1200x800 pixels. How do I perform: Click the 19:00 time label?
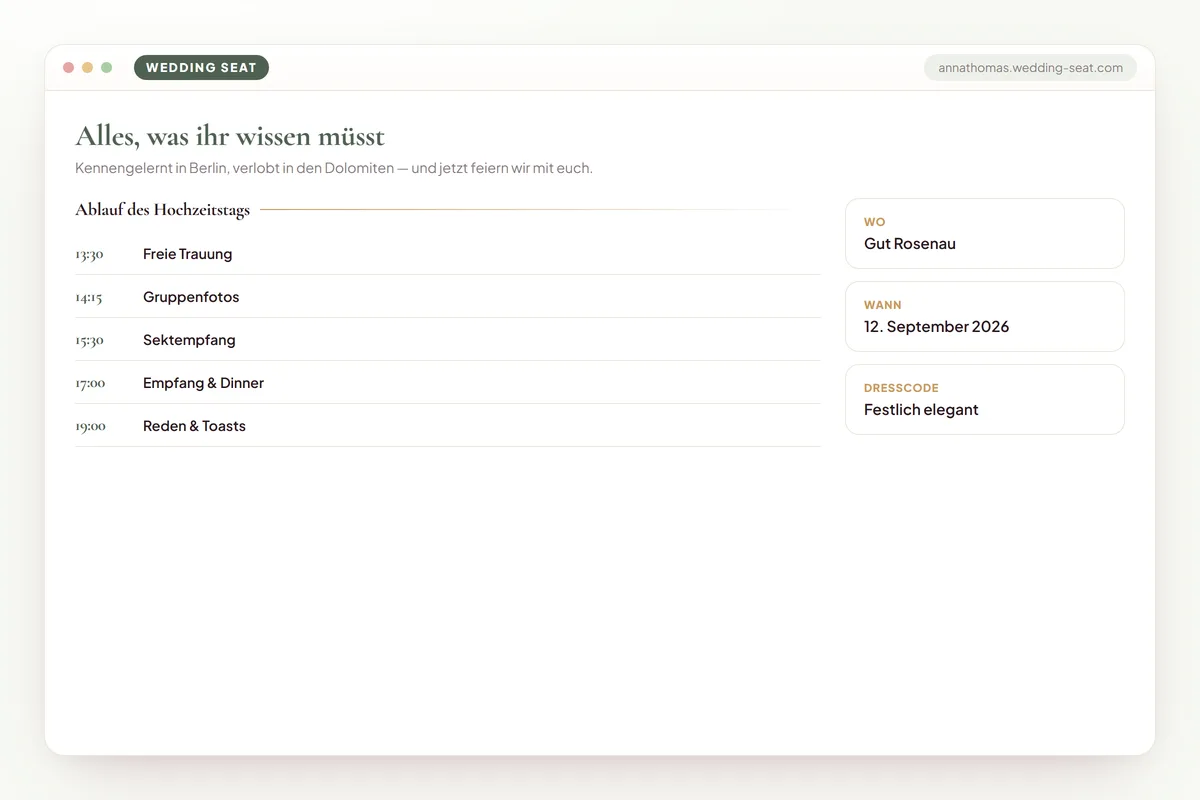[x=90, y=426]
